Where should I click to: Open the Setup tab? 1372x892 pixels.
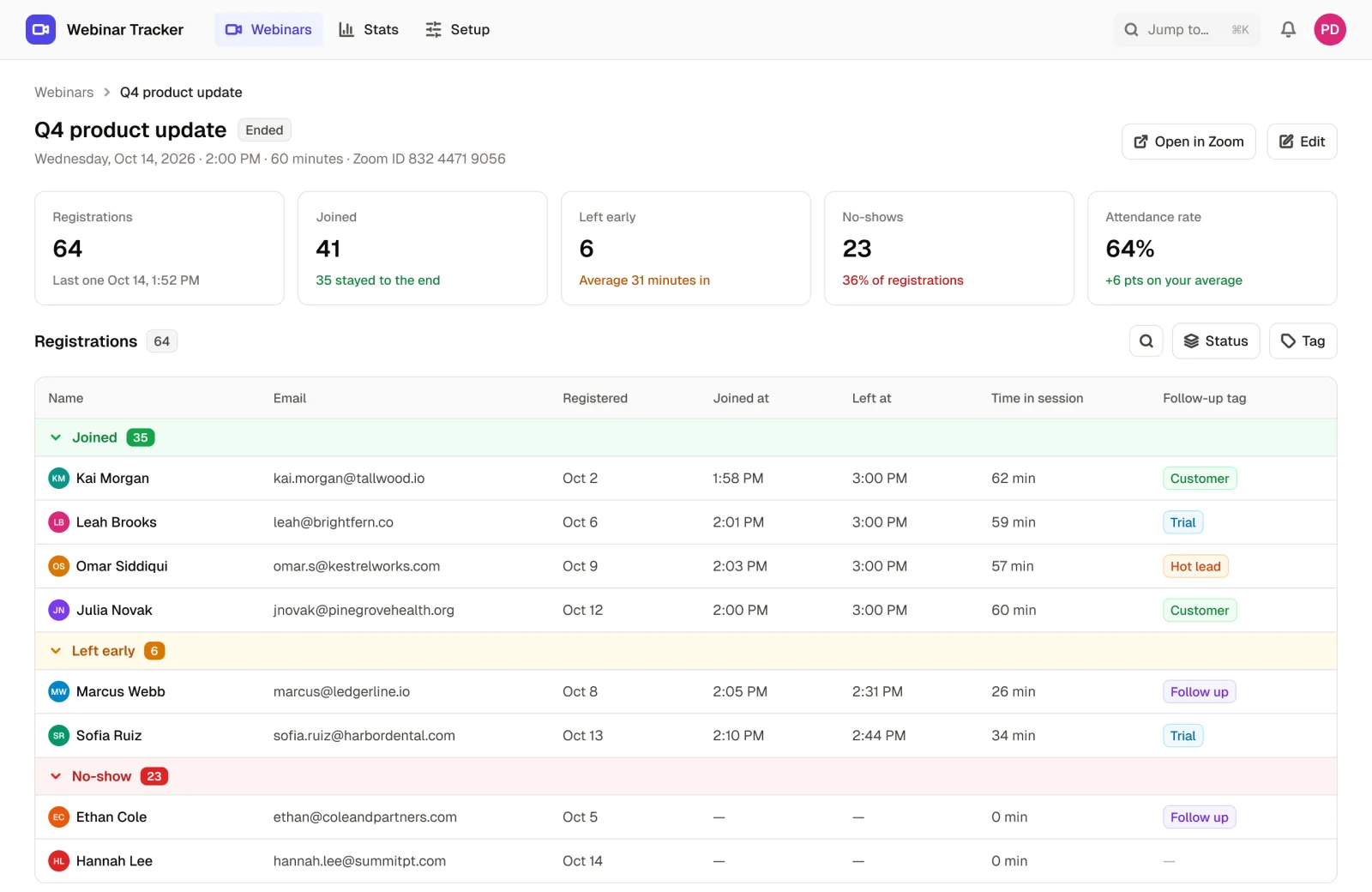coord(458,29)
